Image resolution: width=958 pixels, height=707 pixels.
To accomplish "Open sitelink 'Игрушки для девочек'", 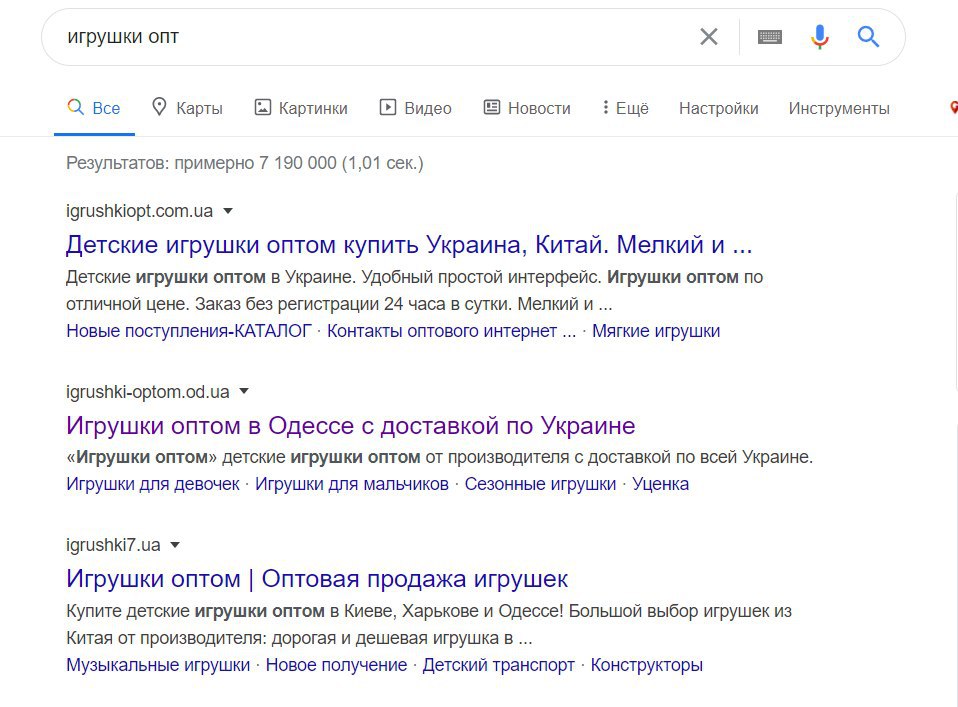I will click(153, 484).
